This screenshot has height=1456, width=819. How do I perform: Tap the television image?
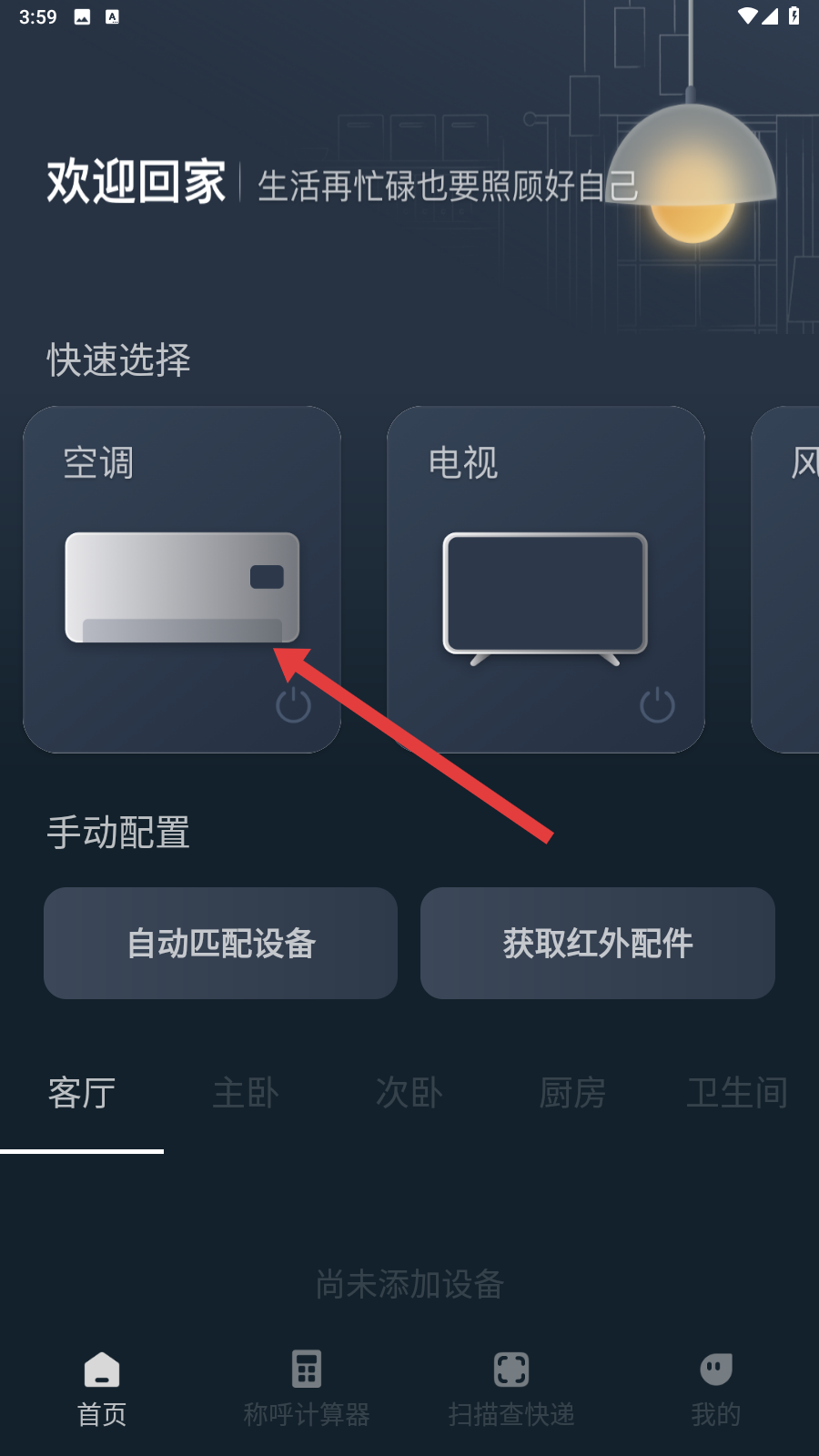pyautogui.click(x=545, y=599)
